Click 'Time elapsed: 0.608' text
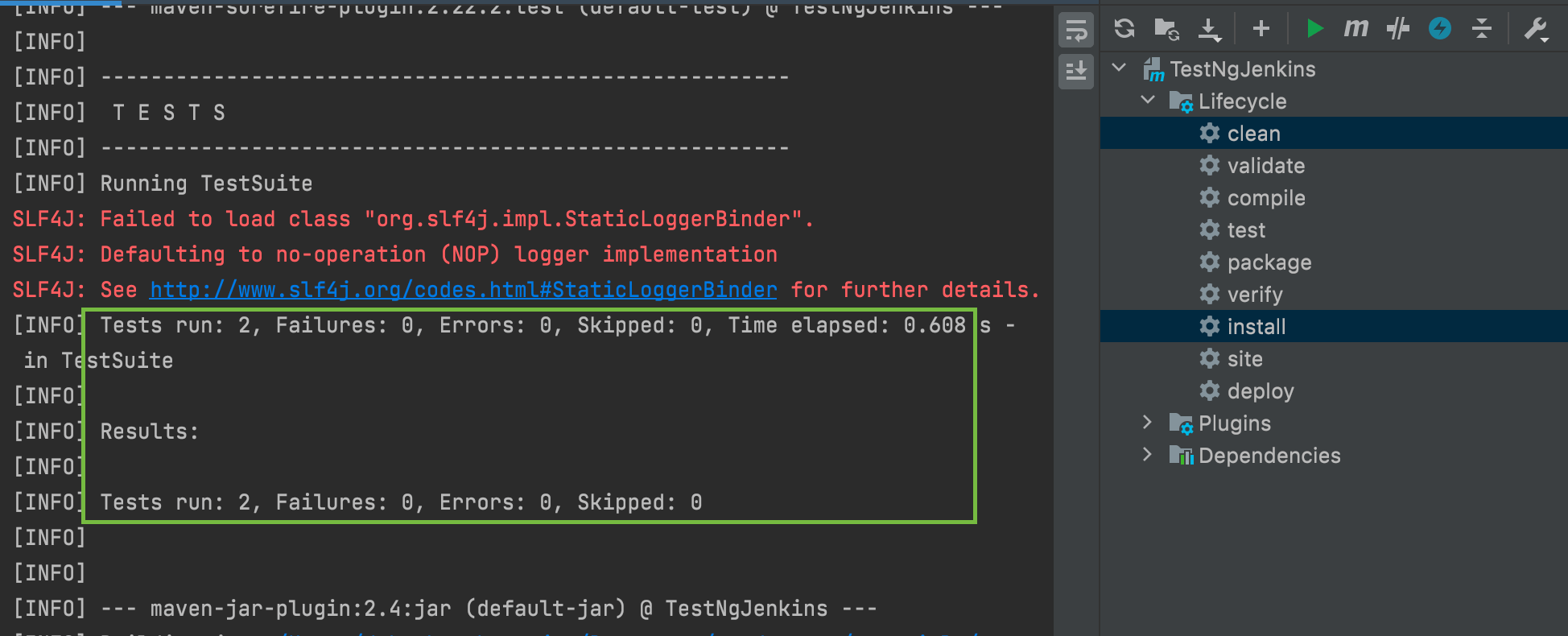1568x636 pixels. coord(847,325)
